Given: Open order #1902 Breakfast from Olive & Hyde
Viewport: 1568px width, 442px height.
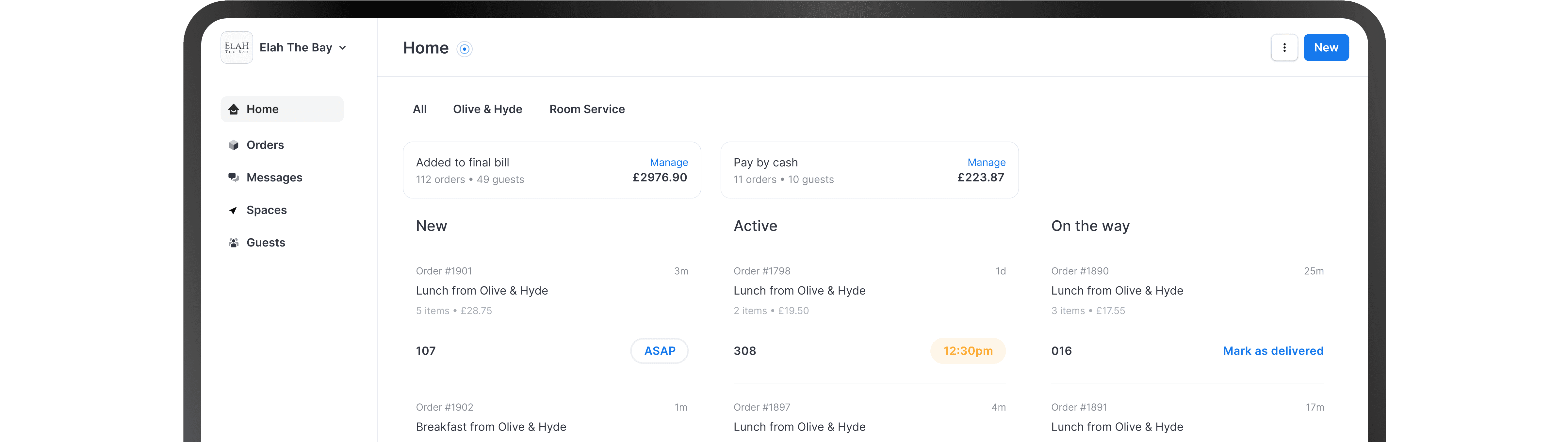Looking at the screenshot, I should tap(491, 426).
